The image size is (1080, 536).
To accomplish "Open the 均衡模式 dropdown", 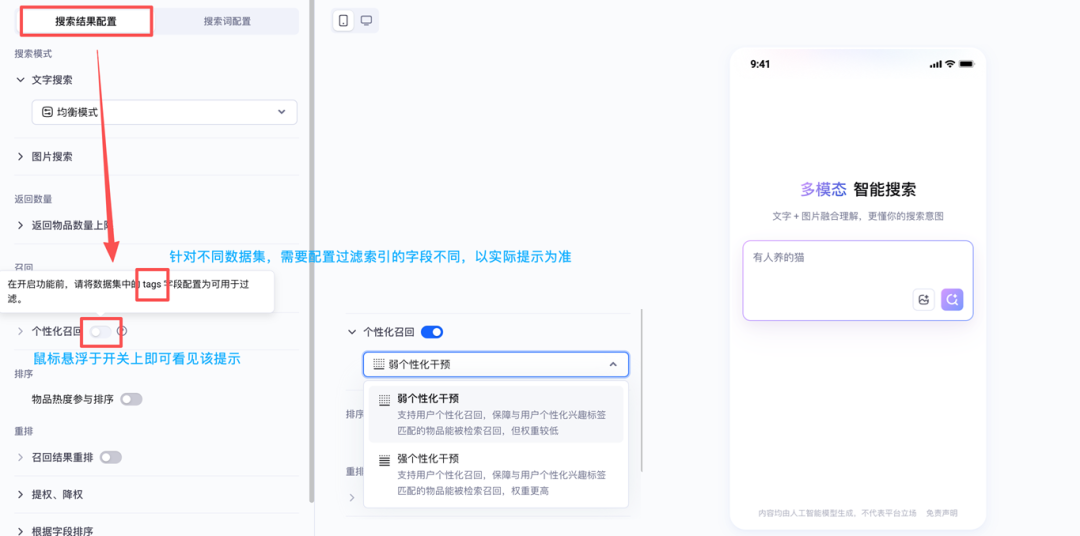I will 165,112.
